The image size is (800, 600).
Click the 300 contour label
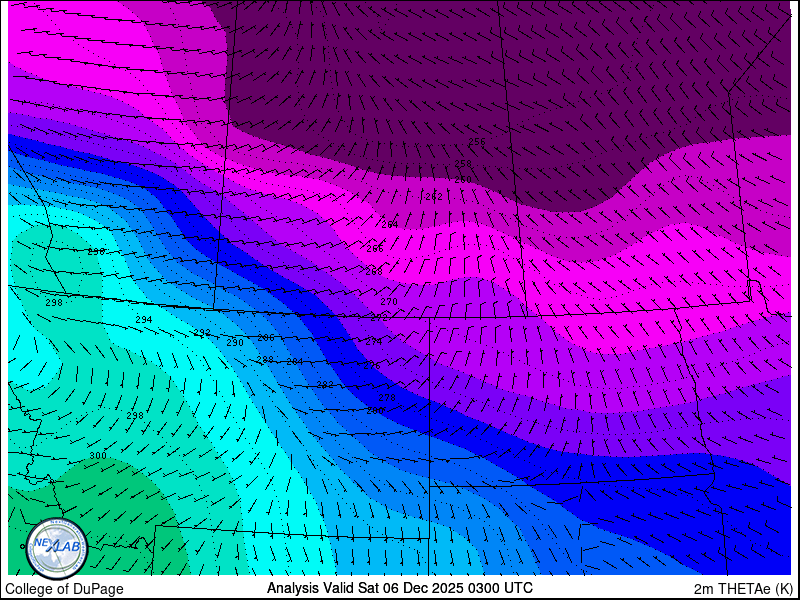pyautogui.click(x=98, y=456)
